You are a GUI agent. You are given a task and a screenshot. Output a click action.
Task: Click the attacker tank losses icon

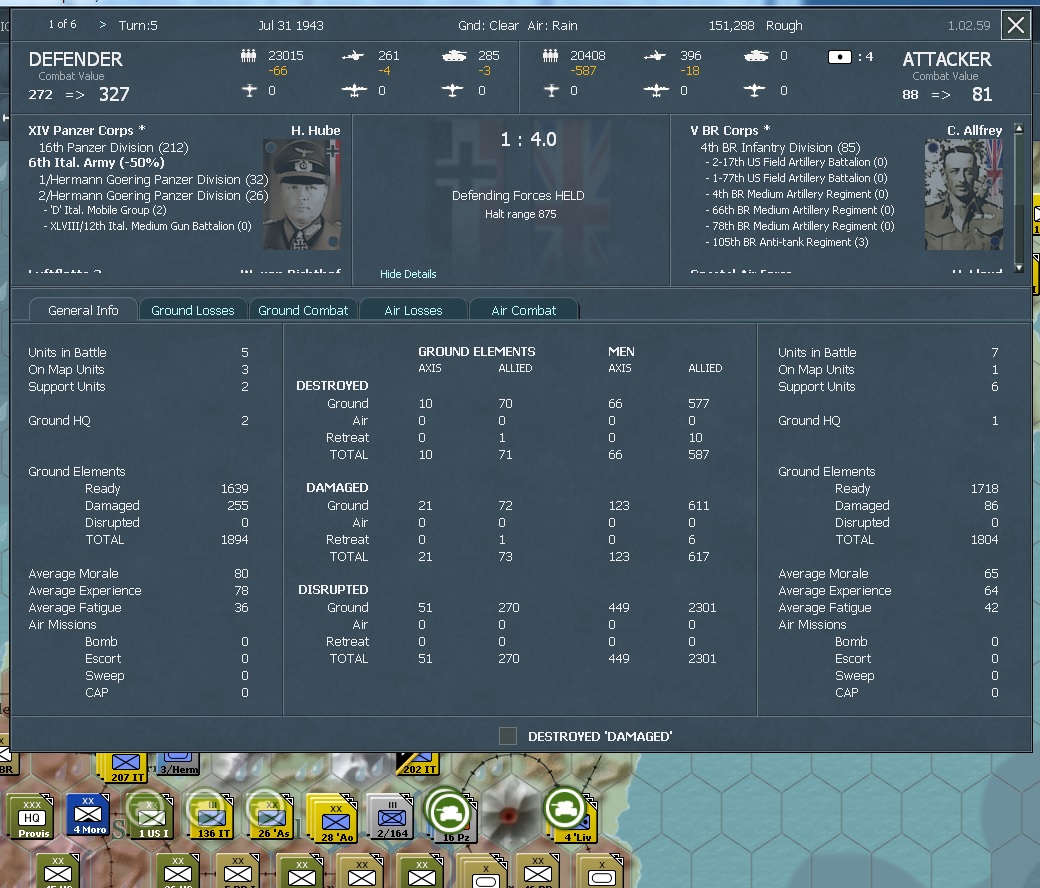[758, 56]
